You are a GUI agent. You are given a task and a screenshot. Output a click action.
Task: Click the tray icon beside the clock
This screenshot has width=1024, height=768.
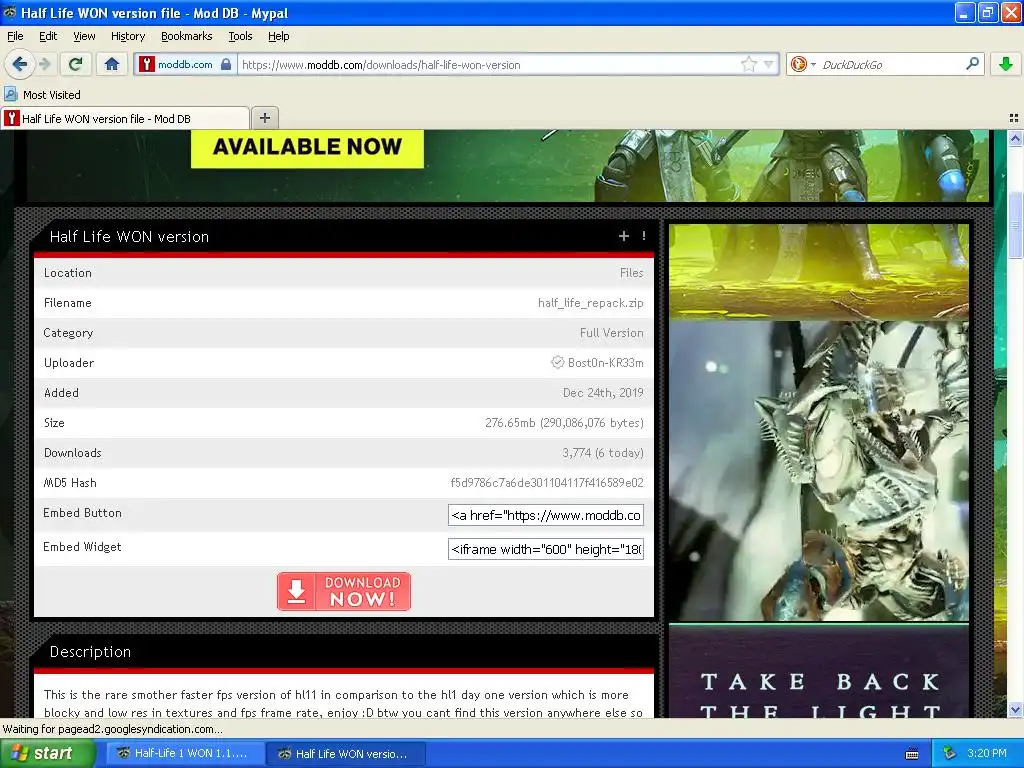[950, 754]
